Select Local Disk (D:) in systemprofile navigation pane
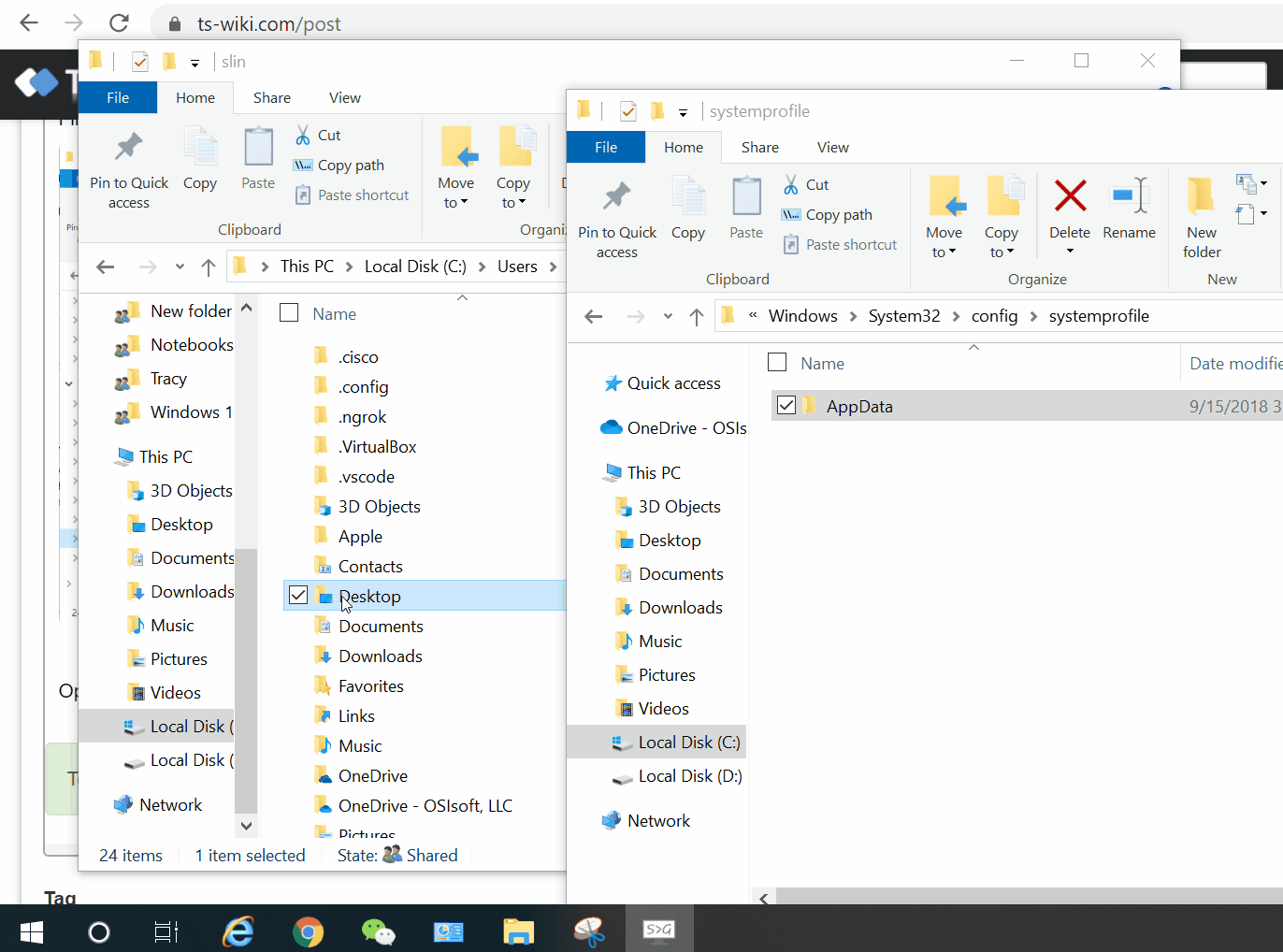The image size is (1283, 952). pos(689,776)
